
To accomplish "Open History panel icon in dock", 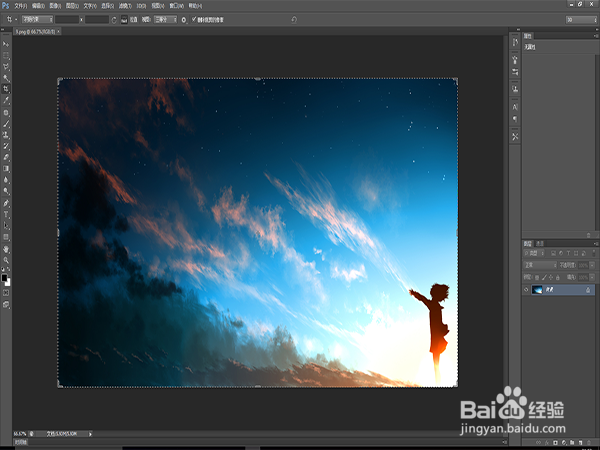I will tap(515, 42).
